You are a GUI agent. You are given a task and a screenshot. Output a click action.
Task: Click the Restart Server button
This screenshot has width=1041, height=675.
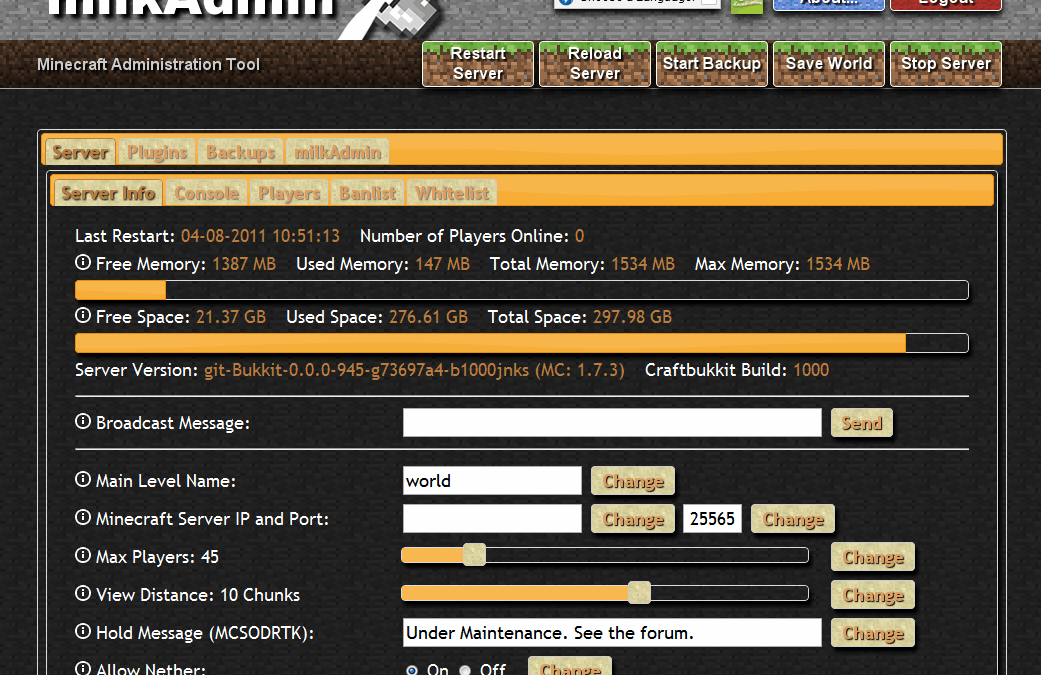478,64
